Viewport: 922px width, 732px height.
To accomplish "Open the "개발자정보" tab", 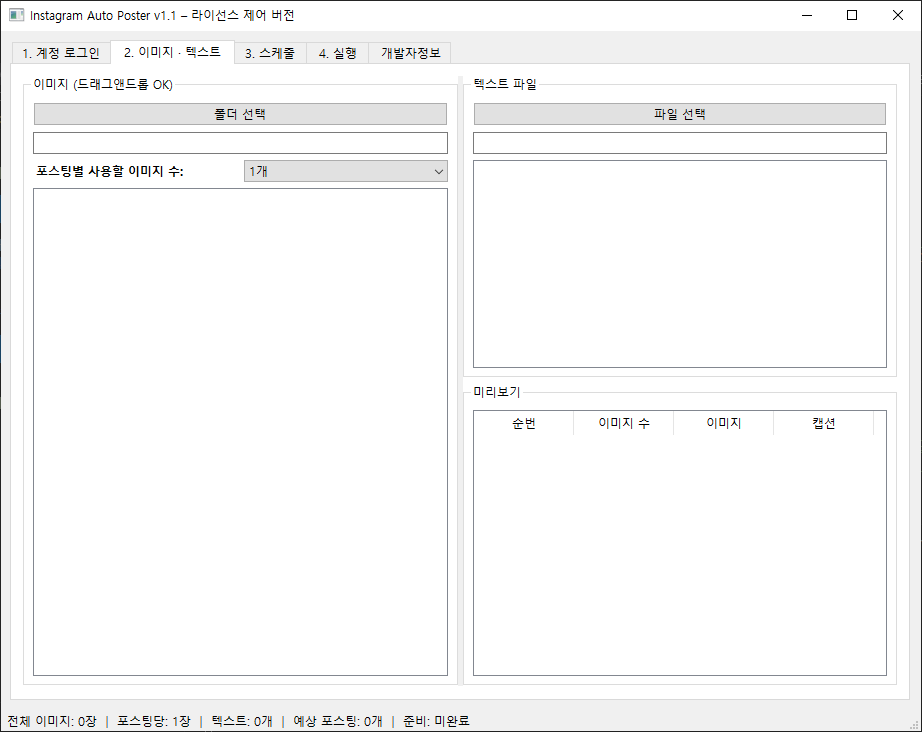I will tap(408, 53).
